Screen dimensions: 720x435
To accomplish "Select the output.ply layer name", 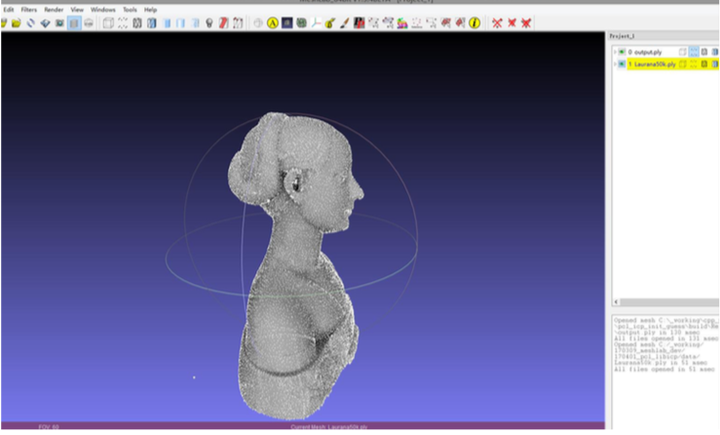I will 646,52.
